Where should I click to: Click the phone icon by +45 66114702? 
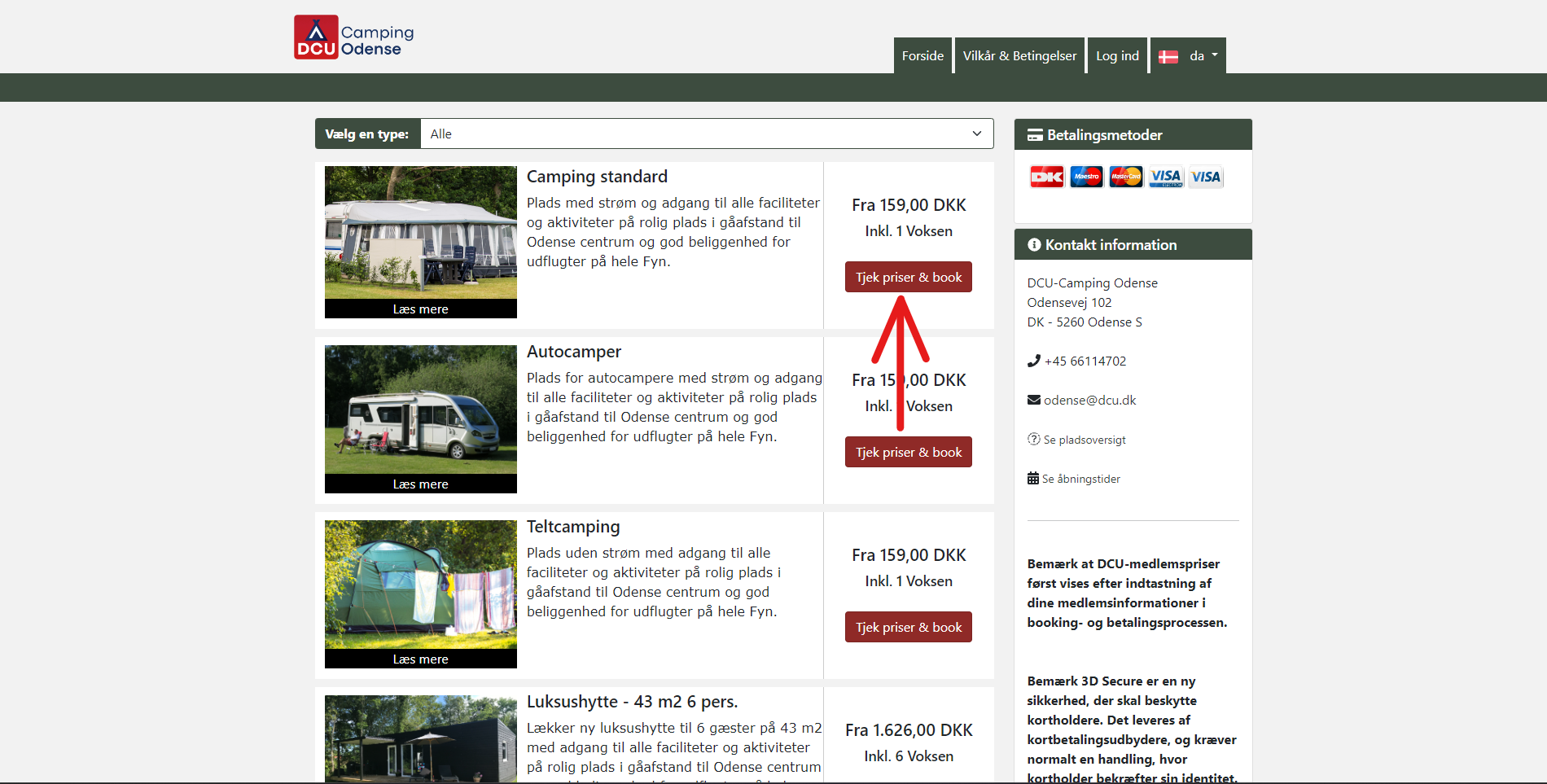pos(1033,361)
